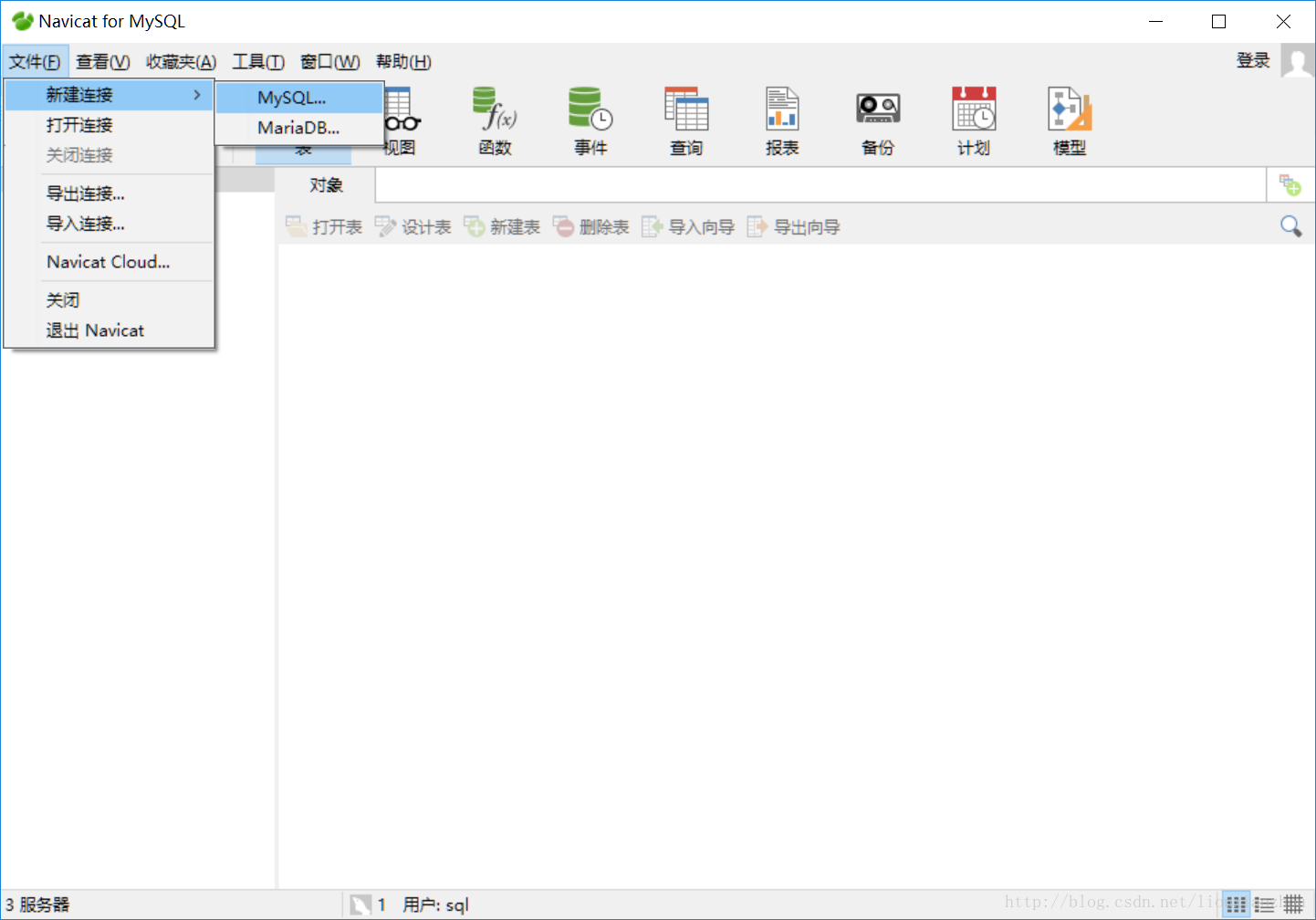This screenshot has height=920, width=1316.
Task: Switch to list view in status bar
Action: (1264, 904)
